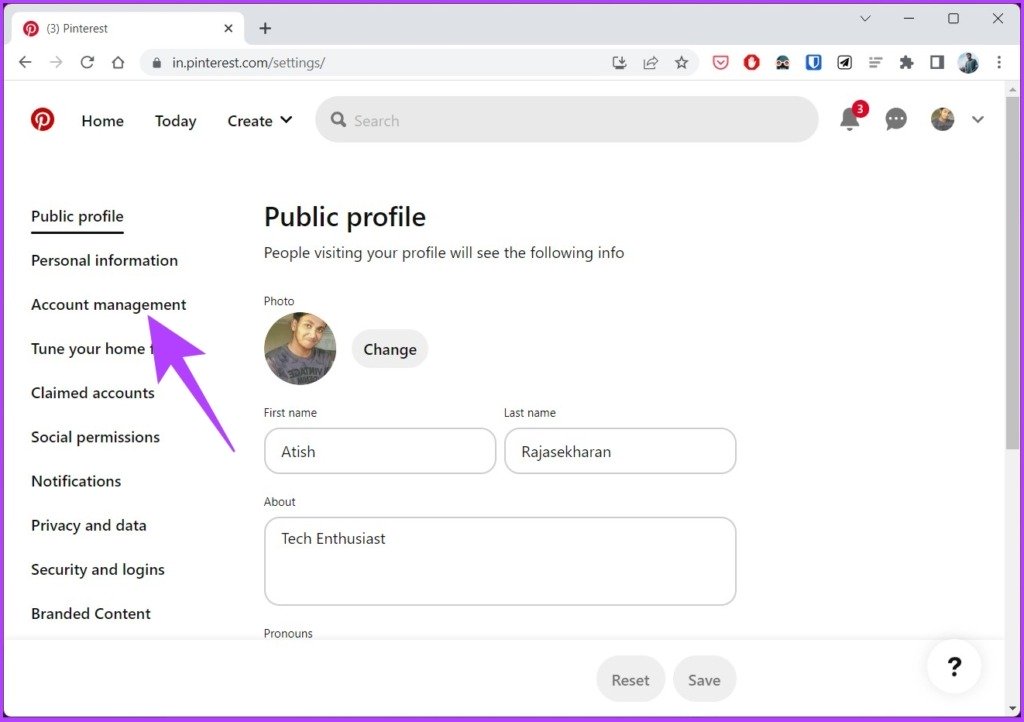The width and height of the screenshot is (1024, 722).
Task: Open the Chrome three-dot menu
Action: click(x=999, y=63)
